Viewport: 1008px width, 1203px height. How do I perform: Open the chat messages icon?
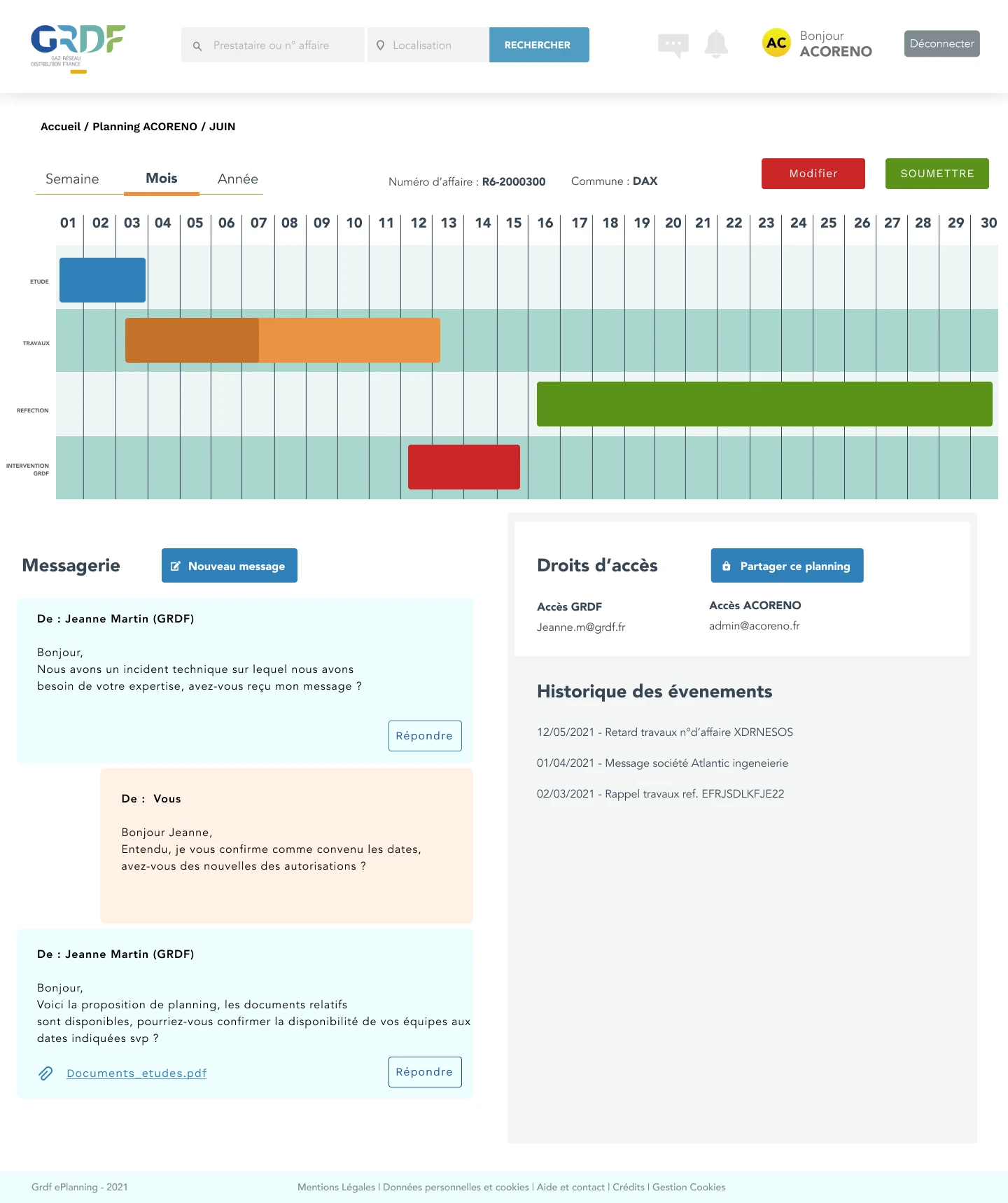(673, 45)
